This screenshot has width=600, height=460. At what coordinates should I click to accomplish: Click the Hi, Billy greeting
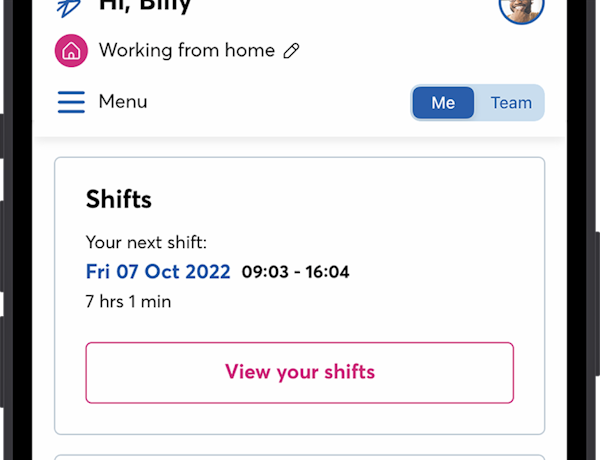[145, 6]
